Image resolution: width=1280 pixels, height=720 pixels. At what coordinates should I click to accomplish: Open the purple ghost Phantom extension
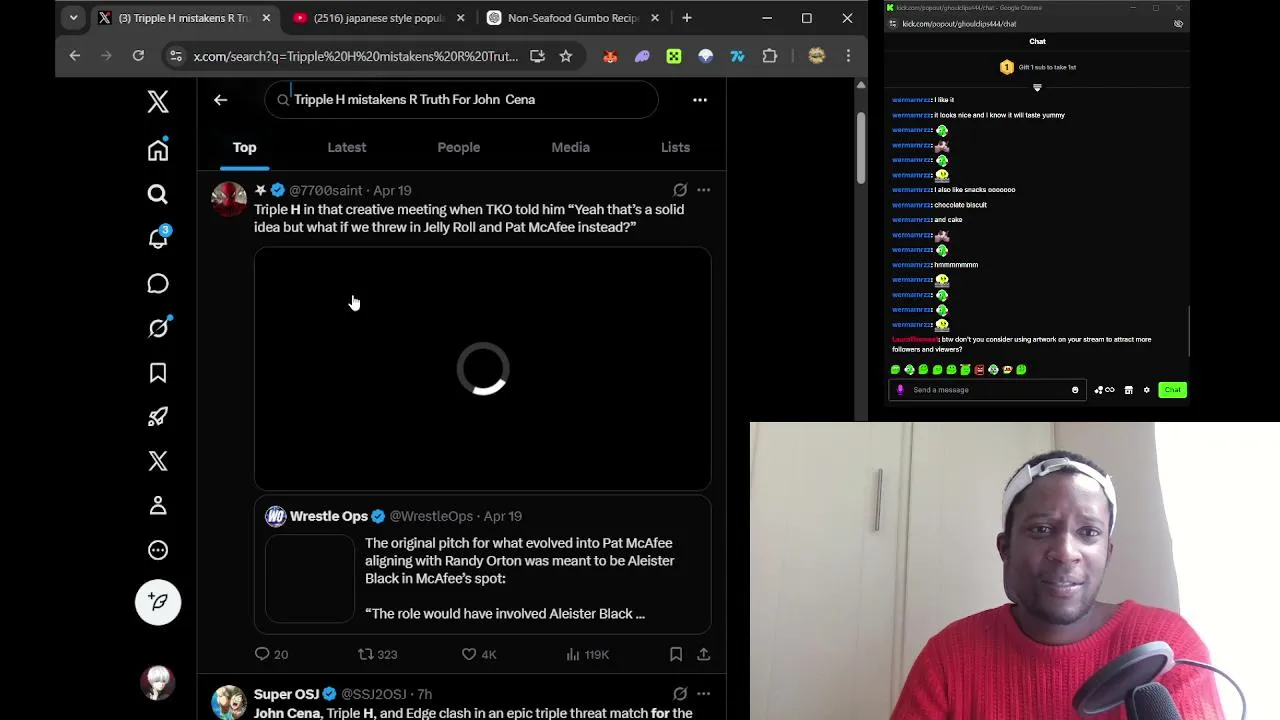tap(642, 56)
